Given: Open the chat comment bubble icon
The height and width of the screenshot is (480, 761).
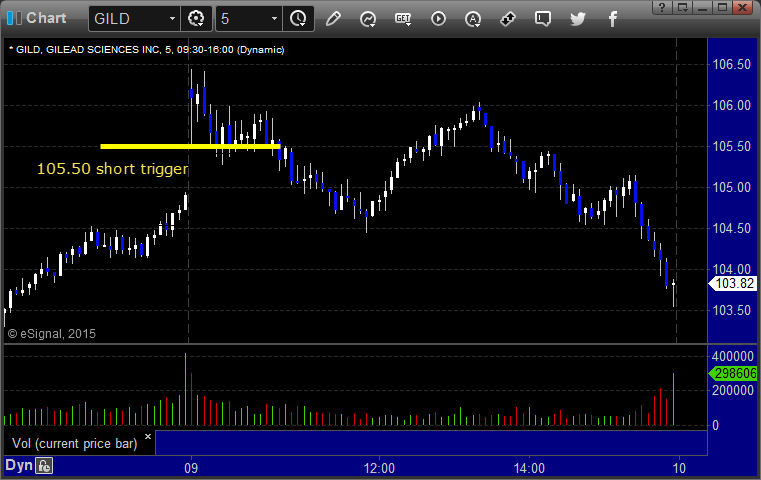Looking at the screenshot, I should (x=543, y=19).
